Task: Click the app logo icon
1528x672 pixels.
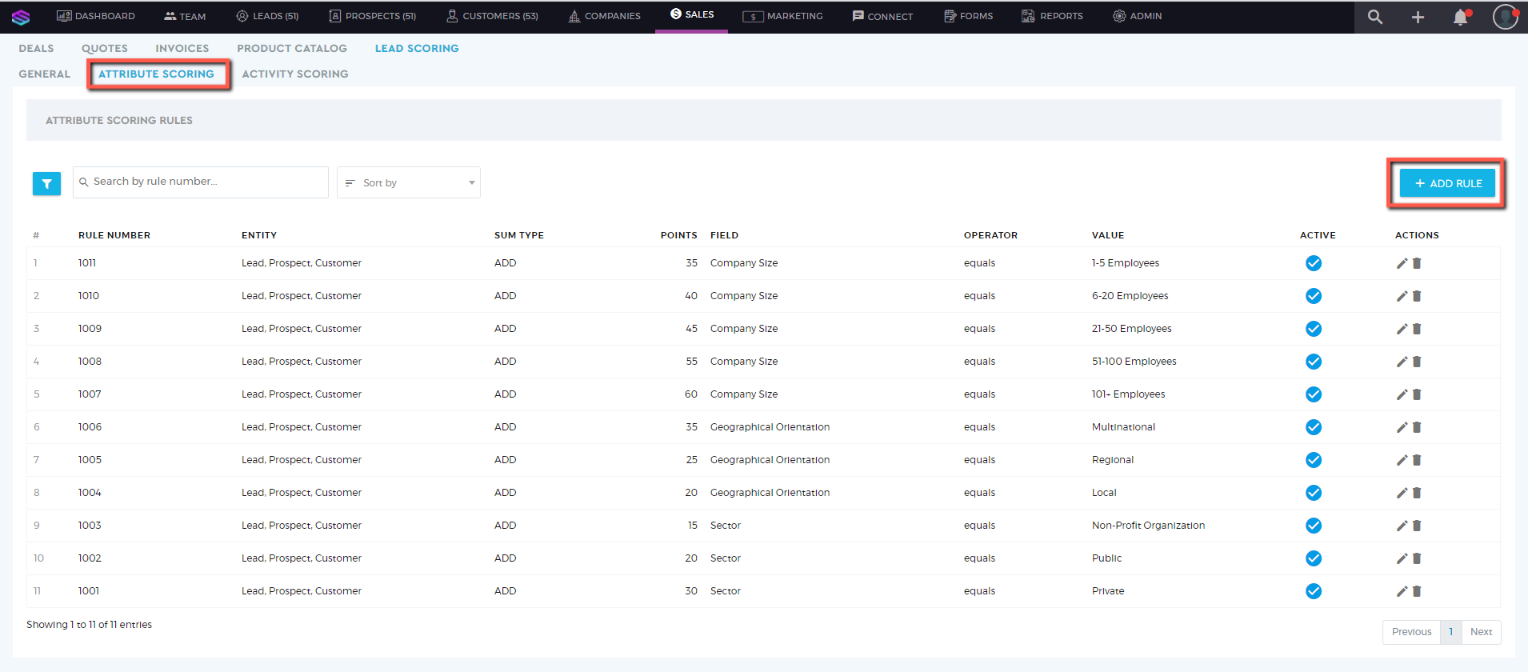Action: click(21, 17)
